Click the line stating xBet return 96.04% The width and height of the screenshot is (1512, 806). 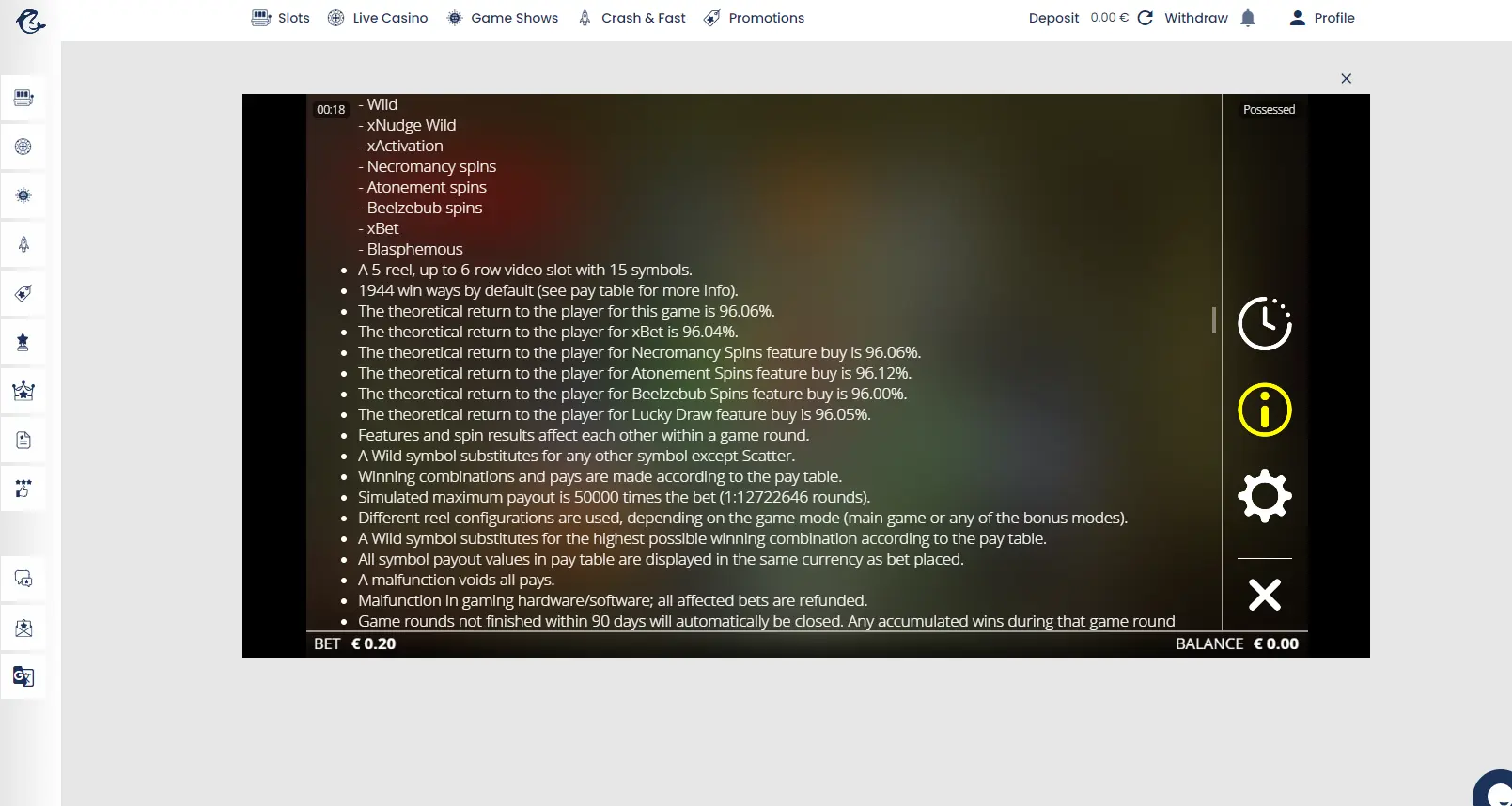click(x=548, y=332)
